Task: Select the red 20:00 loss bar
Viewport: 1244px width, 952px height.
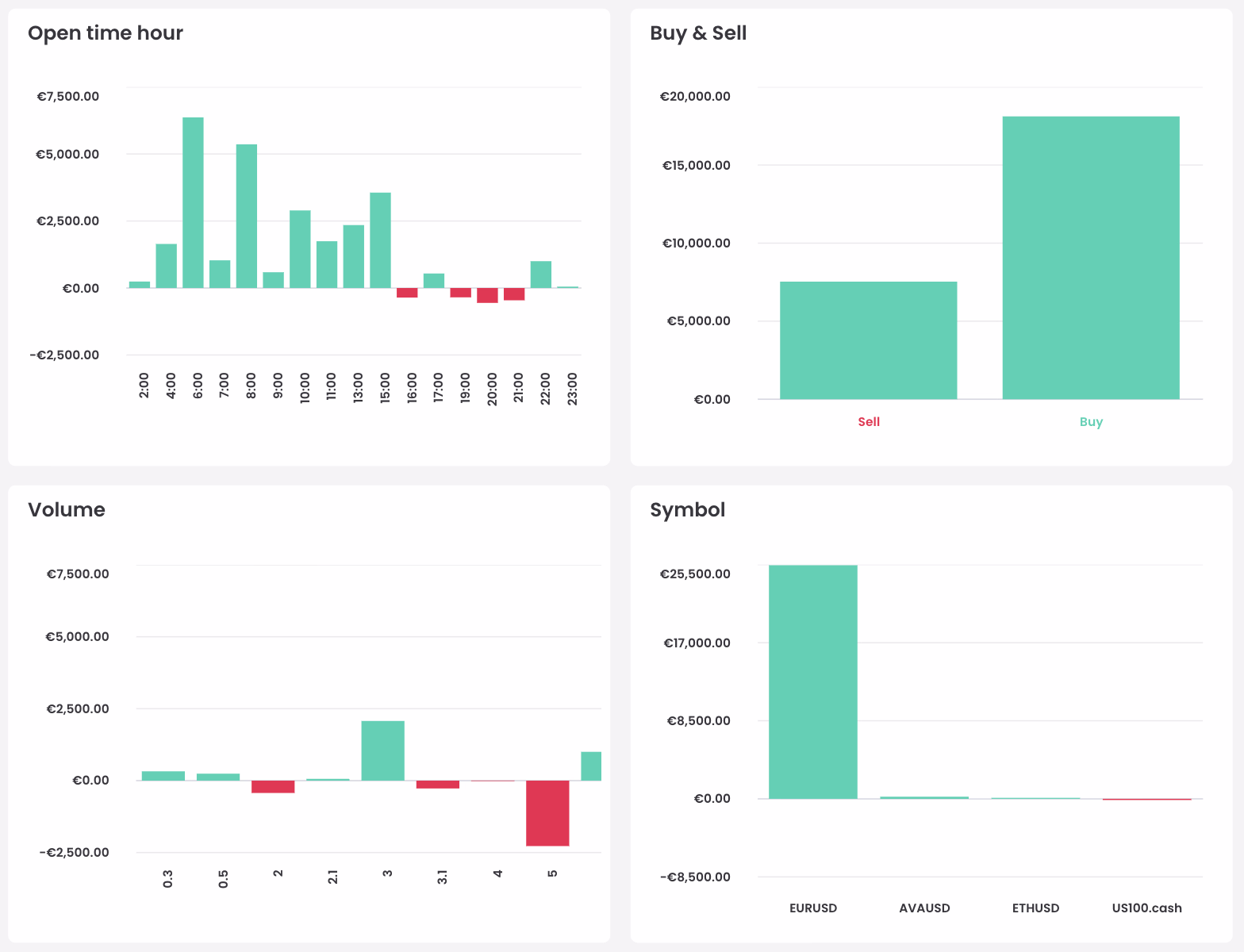Action: 487,295
